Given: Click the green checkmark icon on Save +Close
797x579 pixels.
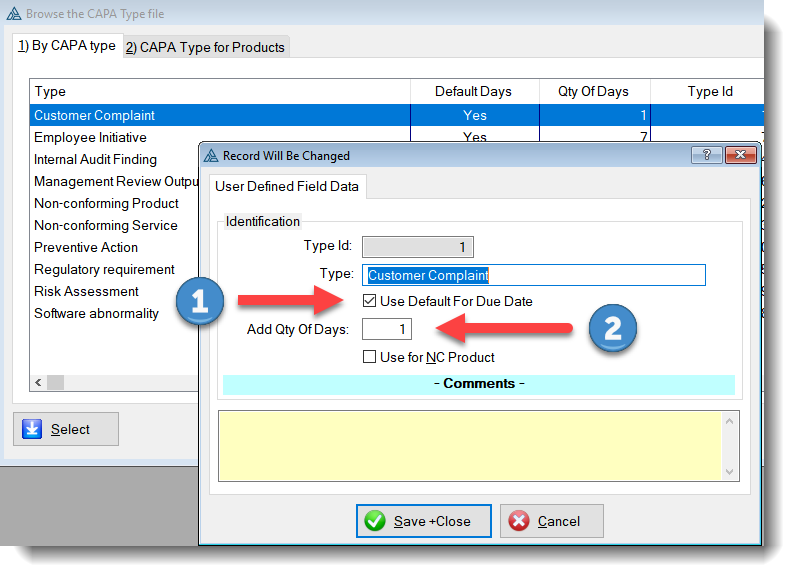Looking at the screenshot, I should coord(376,521).
